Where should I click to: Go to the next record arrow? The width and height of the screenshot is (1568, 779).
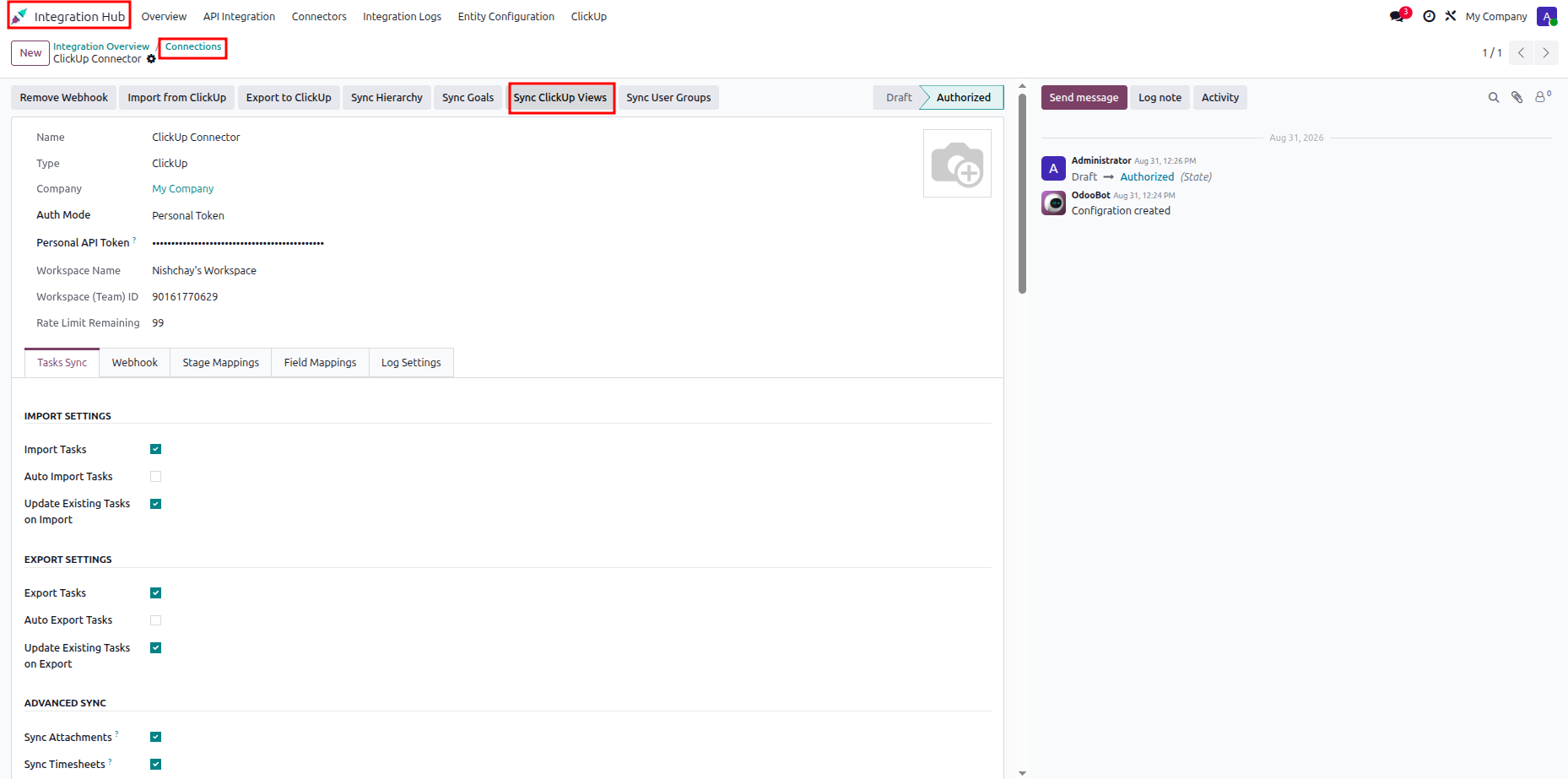pos(1546,52)
